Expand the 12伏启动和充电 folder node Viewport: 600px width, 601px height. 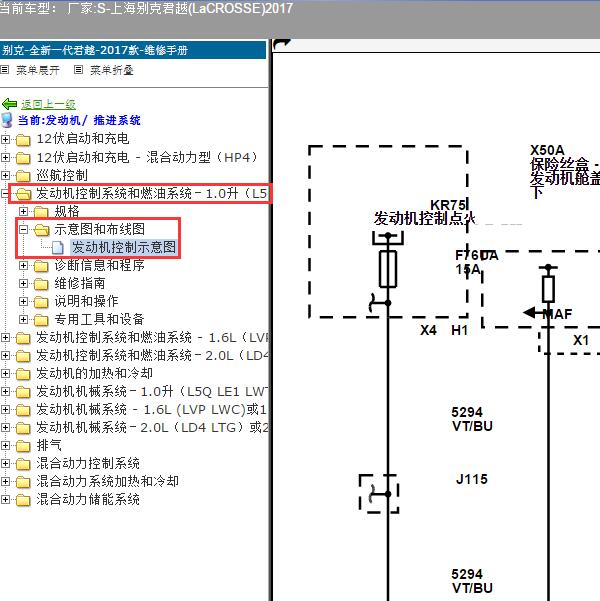coord(5,139)
